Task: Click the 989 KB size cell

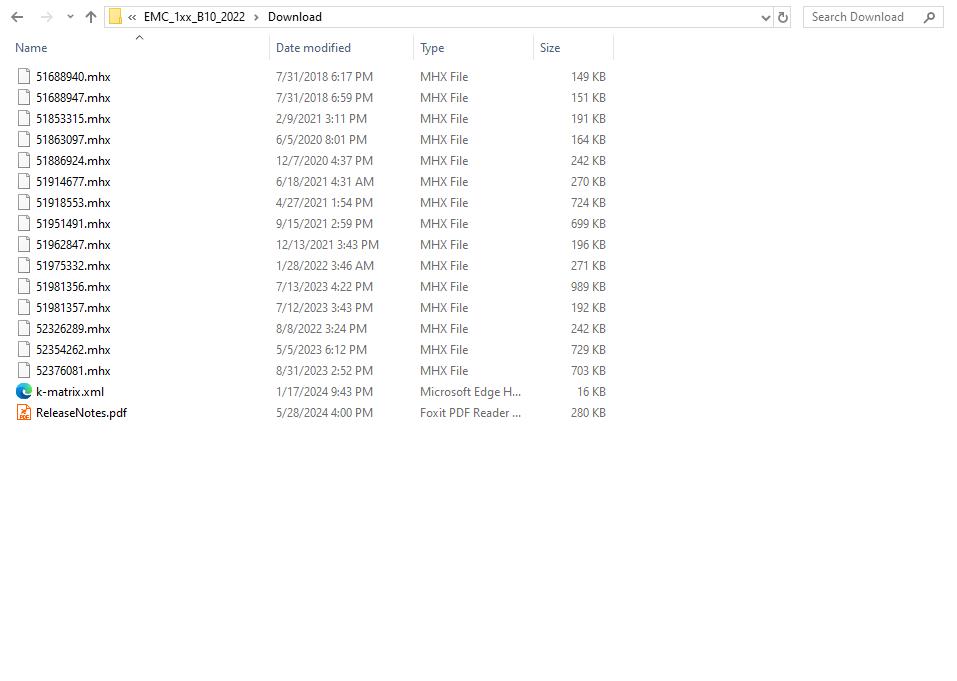Action: (x=588, y=286)
